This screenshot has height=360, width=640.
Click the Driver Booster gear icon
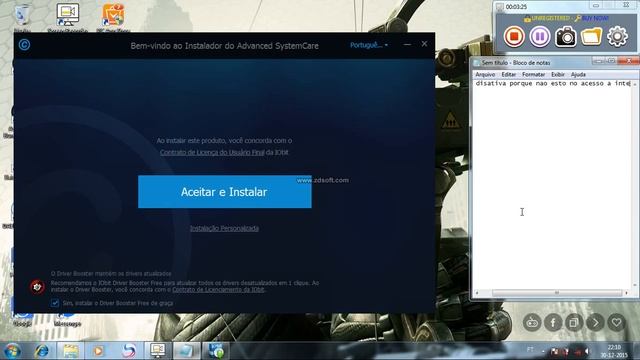click(x=37, y=287)
